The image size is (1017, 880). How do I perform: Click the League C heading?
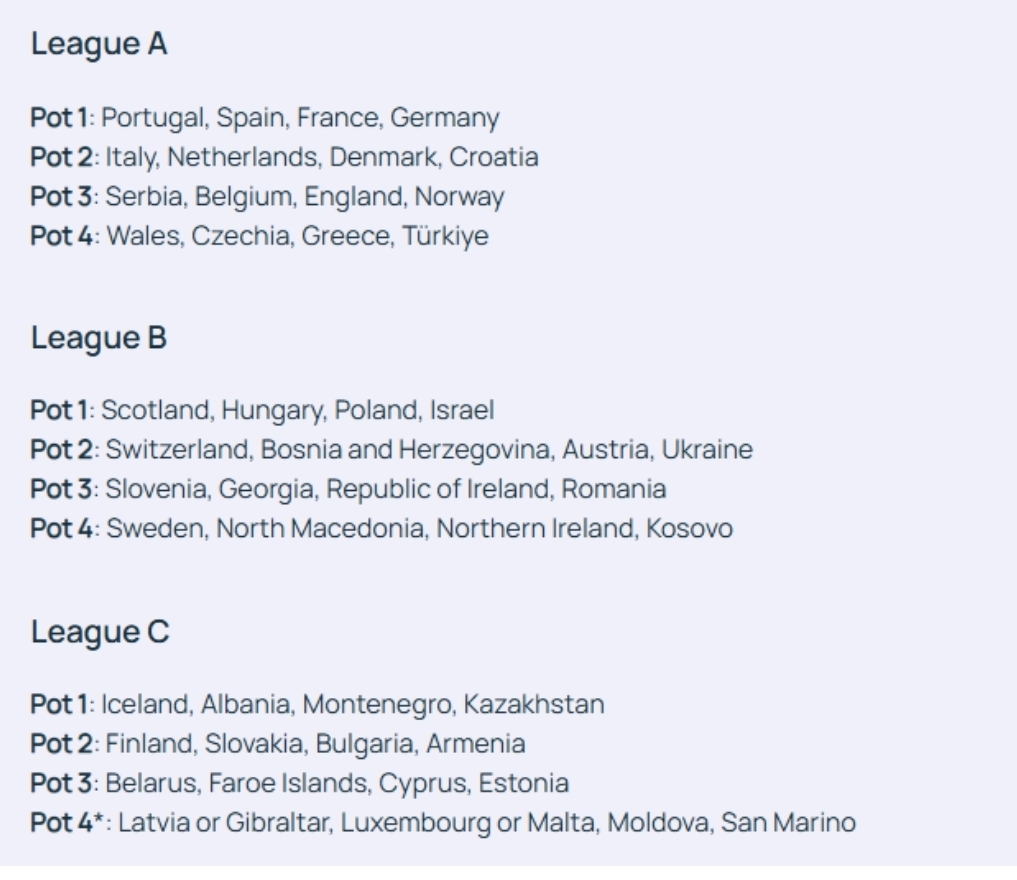(100, 632)
